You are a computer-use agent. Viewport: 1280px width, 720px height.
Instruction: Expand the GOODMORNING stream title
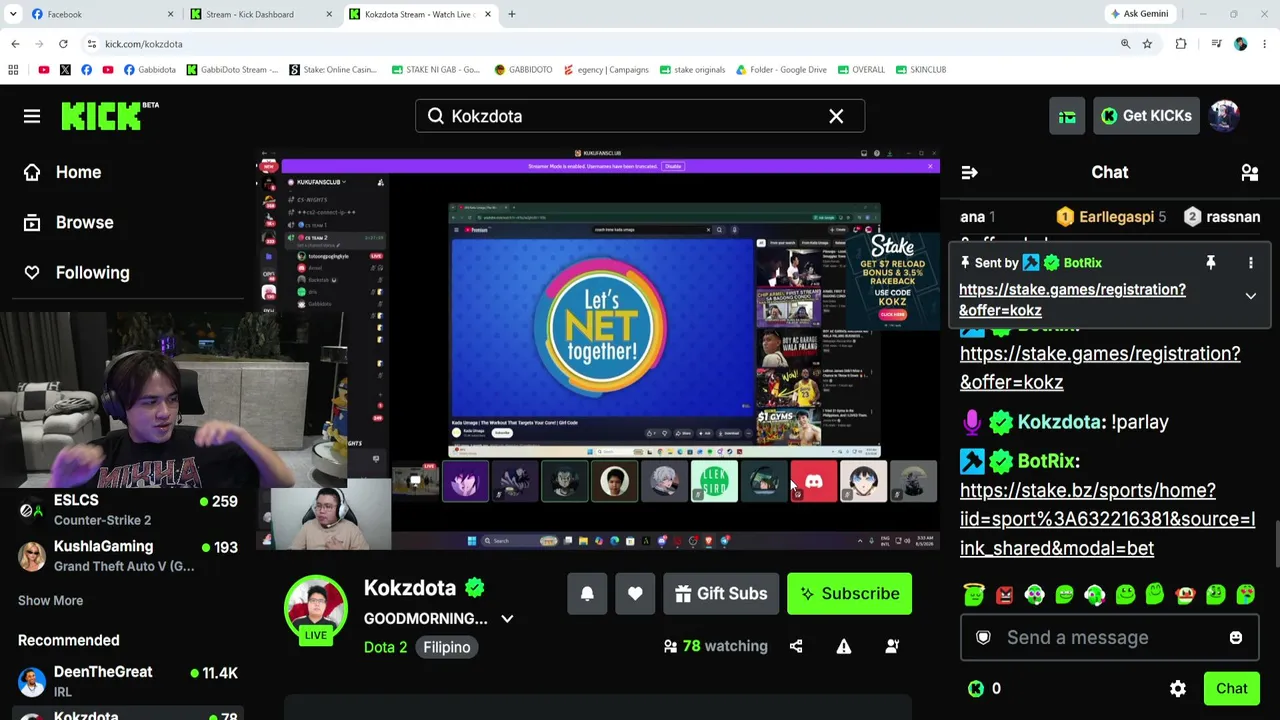pyautogui.click(x=507, y=619)
